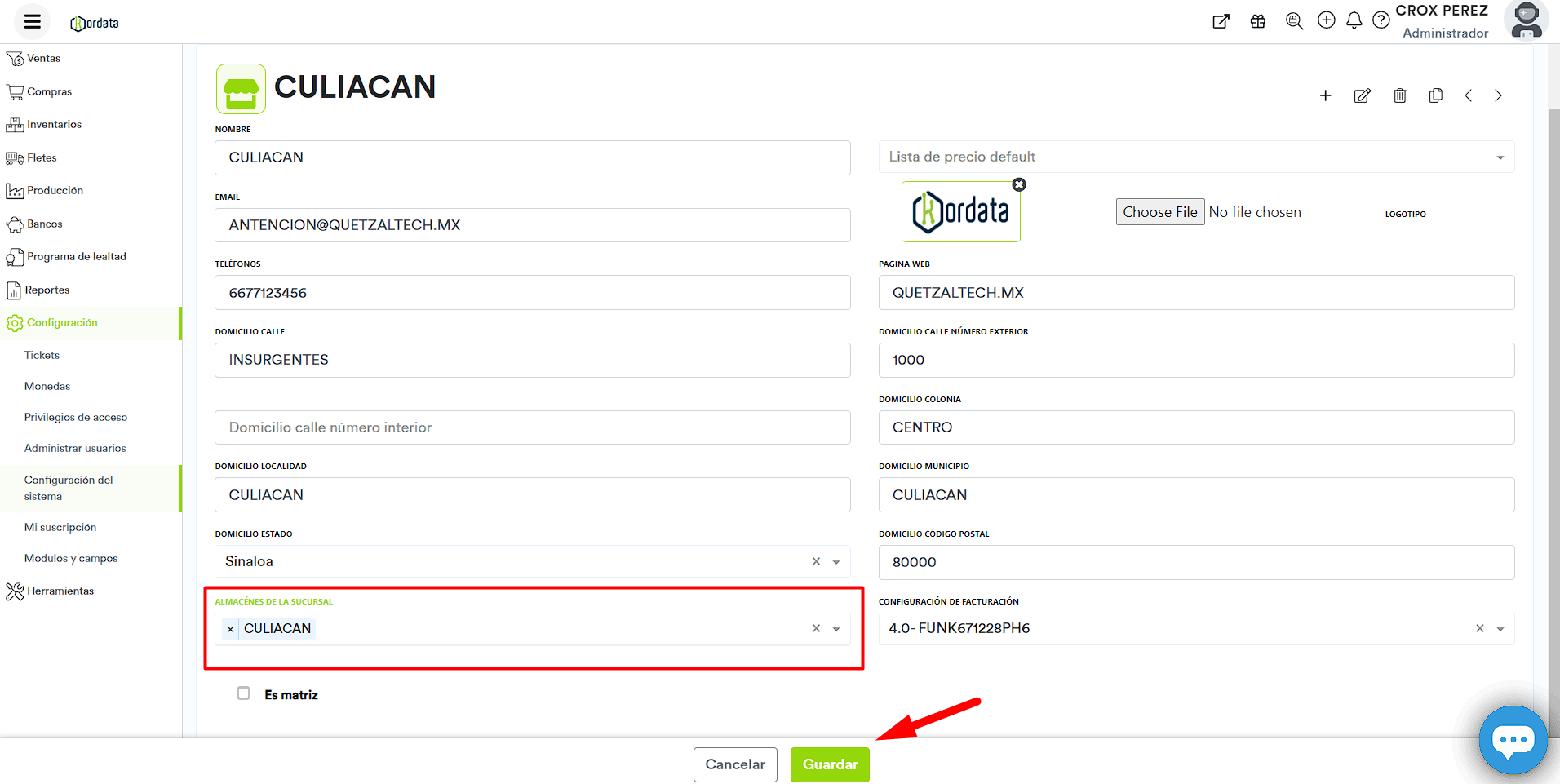This screenshot has height=784, width=1560.
Task: Enable the Es matriz checkbox
Action: (243, 693)
